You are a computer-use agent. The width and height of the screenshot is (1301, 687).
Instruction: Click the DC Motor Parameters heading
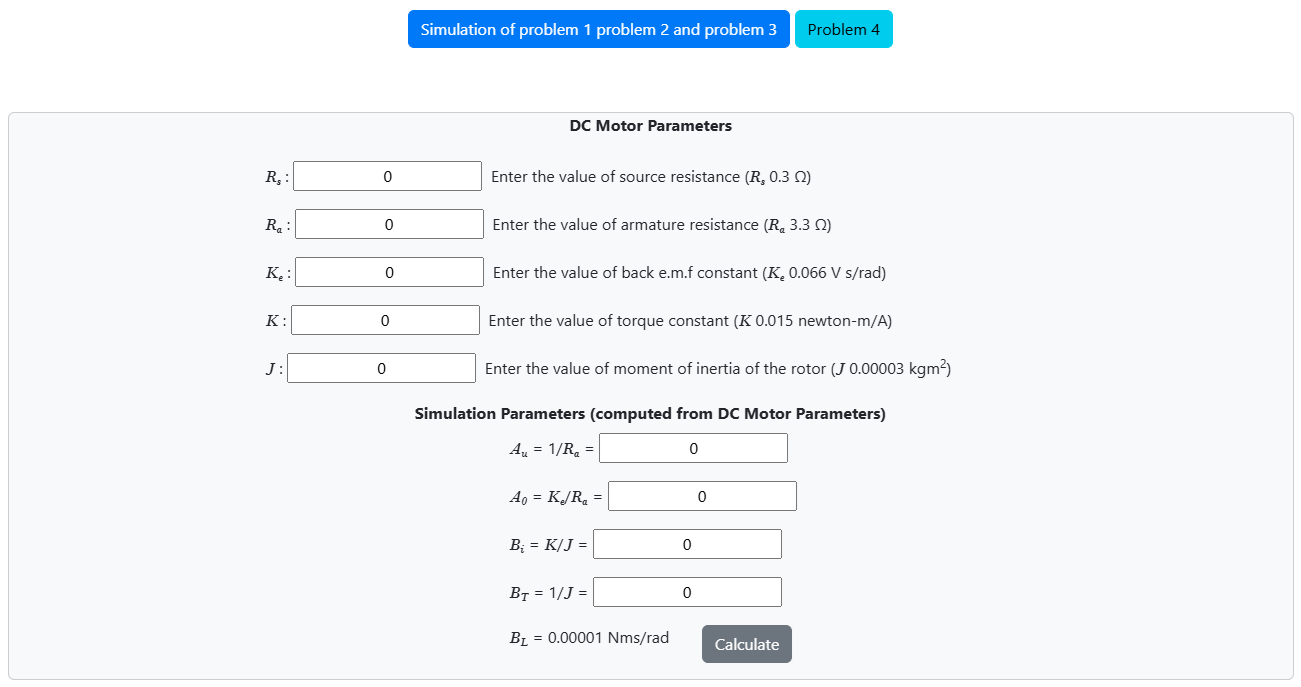pos(650,126)
